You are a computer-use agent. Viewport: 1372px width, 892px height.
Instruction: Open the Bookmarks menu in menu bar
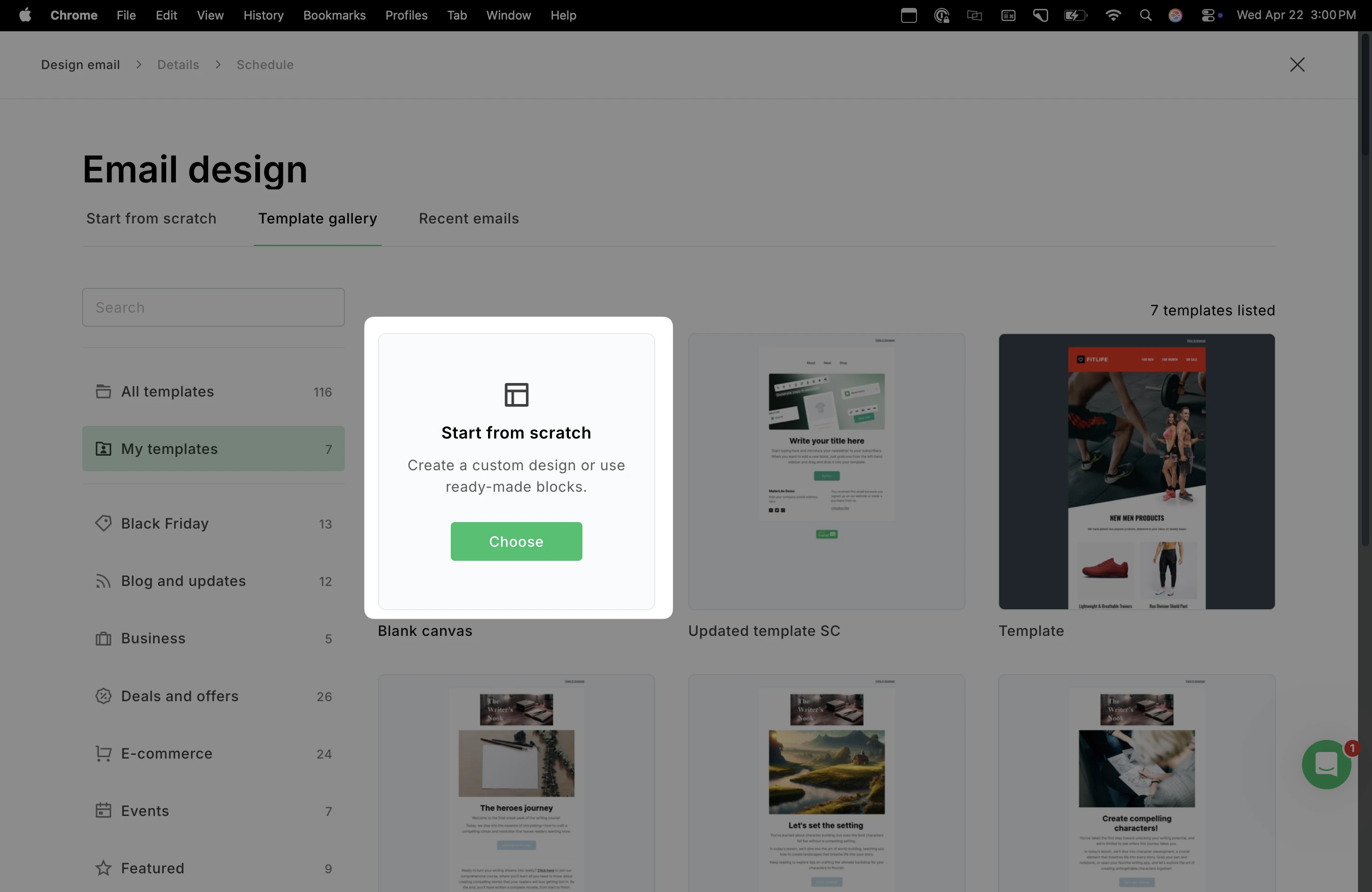click(334, 15)
